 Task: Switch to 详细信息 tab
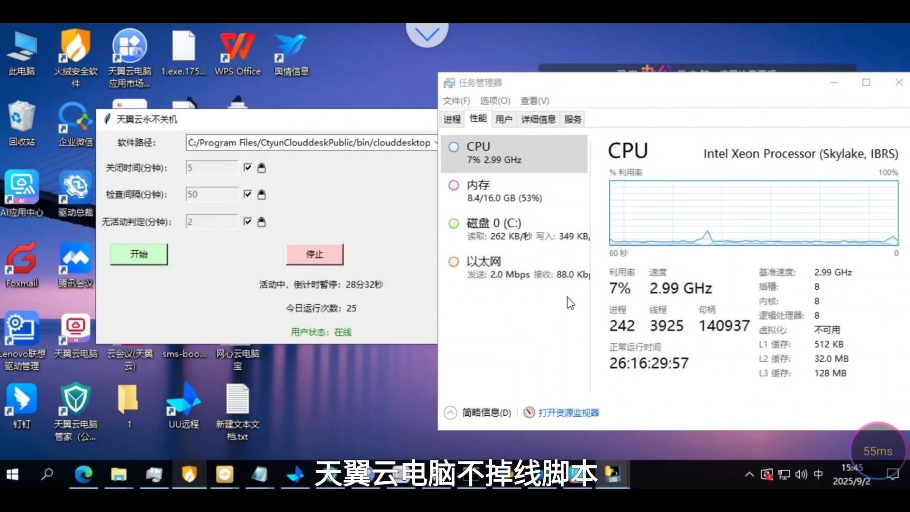click(x=539, y=120)
